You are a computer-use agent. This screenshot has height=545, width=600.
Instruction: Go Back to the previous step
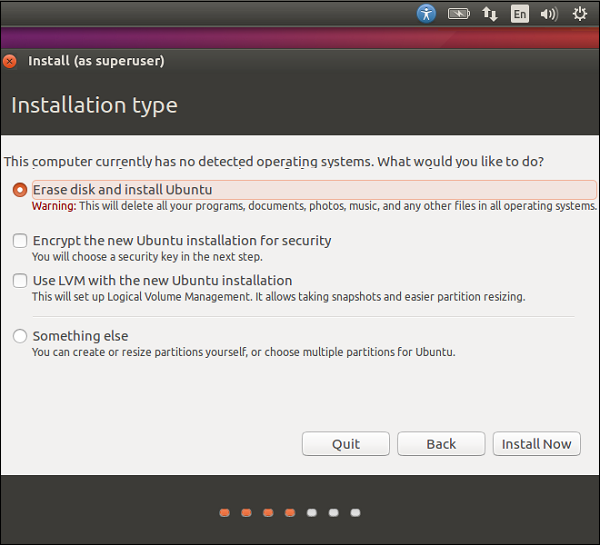pyautogui.click(x=441, y=444)
